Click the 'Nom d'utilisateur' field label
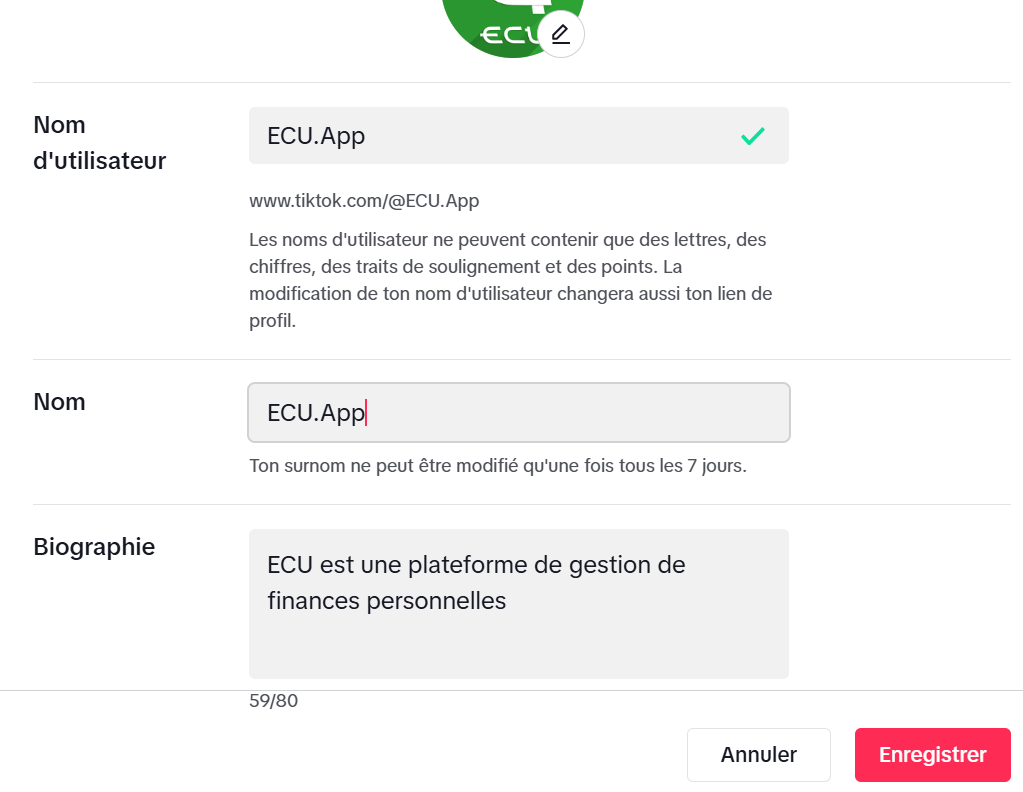Screen dimensions: 1023x792 point(100,143)
